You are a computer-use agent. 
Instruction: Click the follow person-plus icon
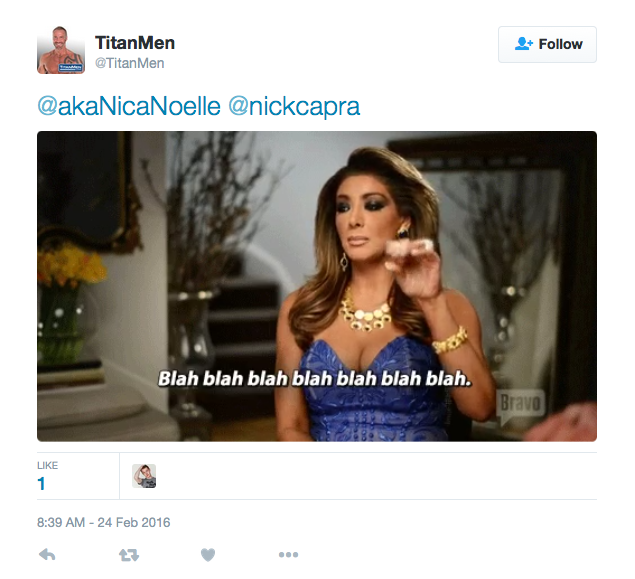[x=524, y=44]
